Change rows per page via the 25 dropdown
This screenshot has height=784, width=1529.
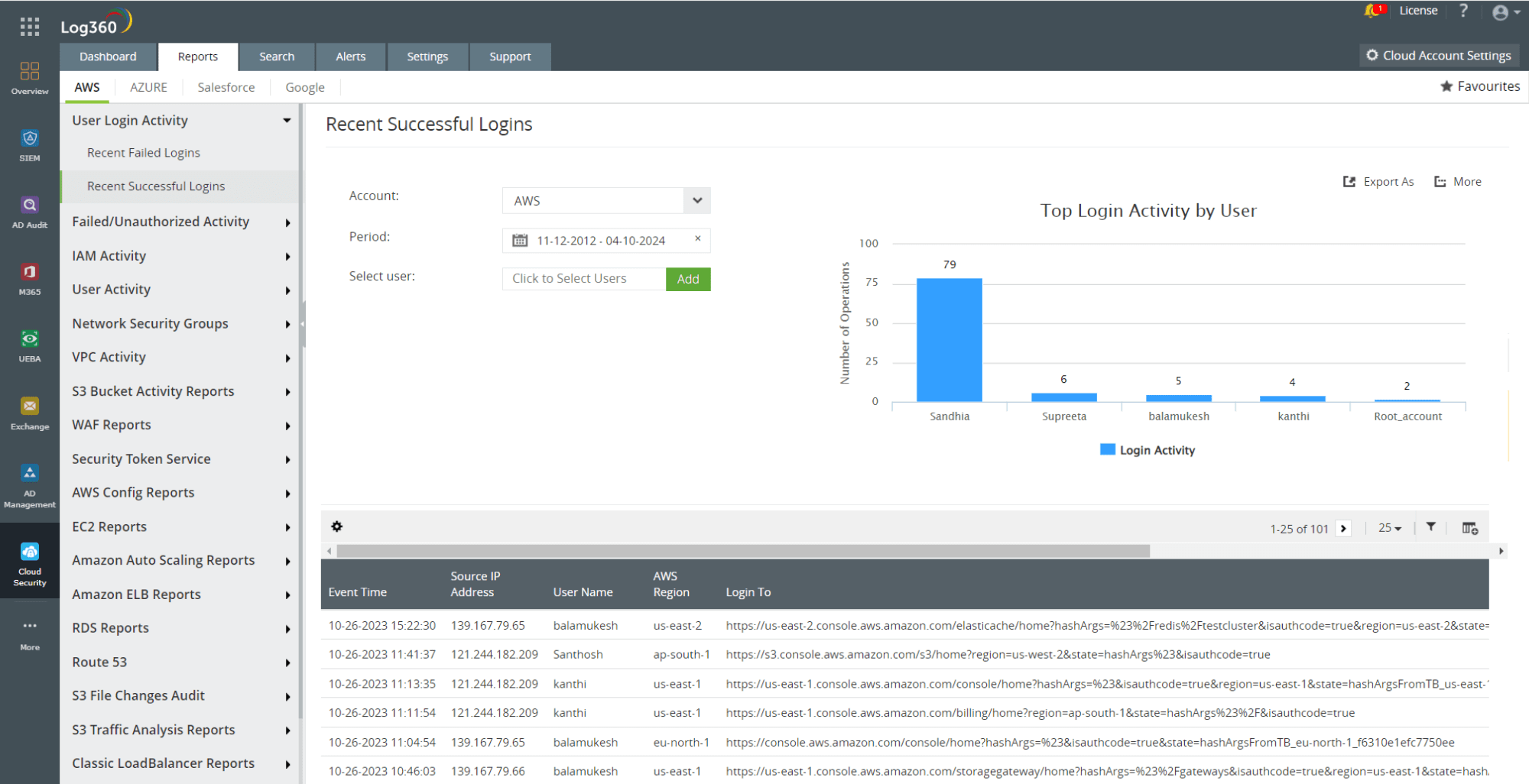click(1389, 527)
